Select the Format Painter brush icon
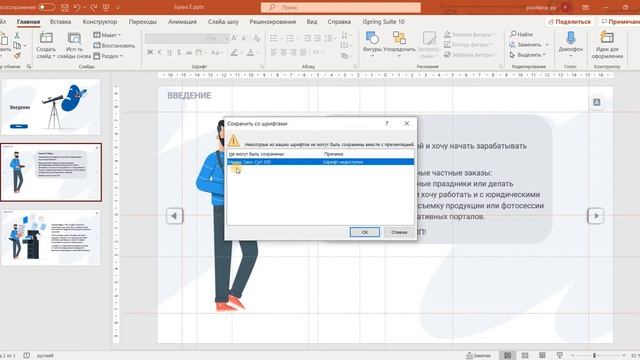This screenshot has width=640, height=360. pos(17,56)
